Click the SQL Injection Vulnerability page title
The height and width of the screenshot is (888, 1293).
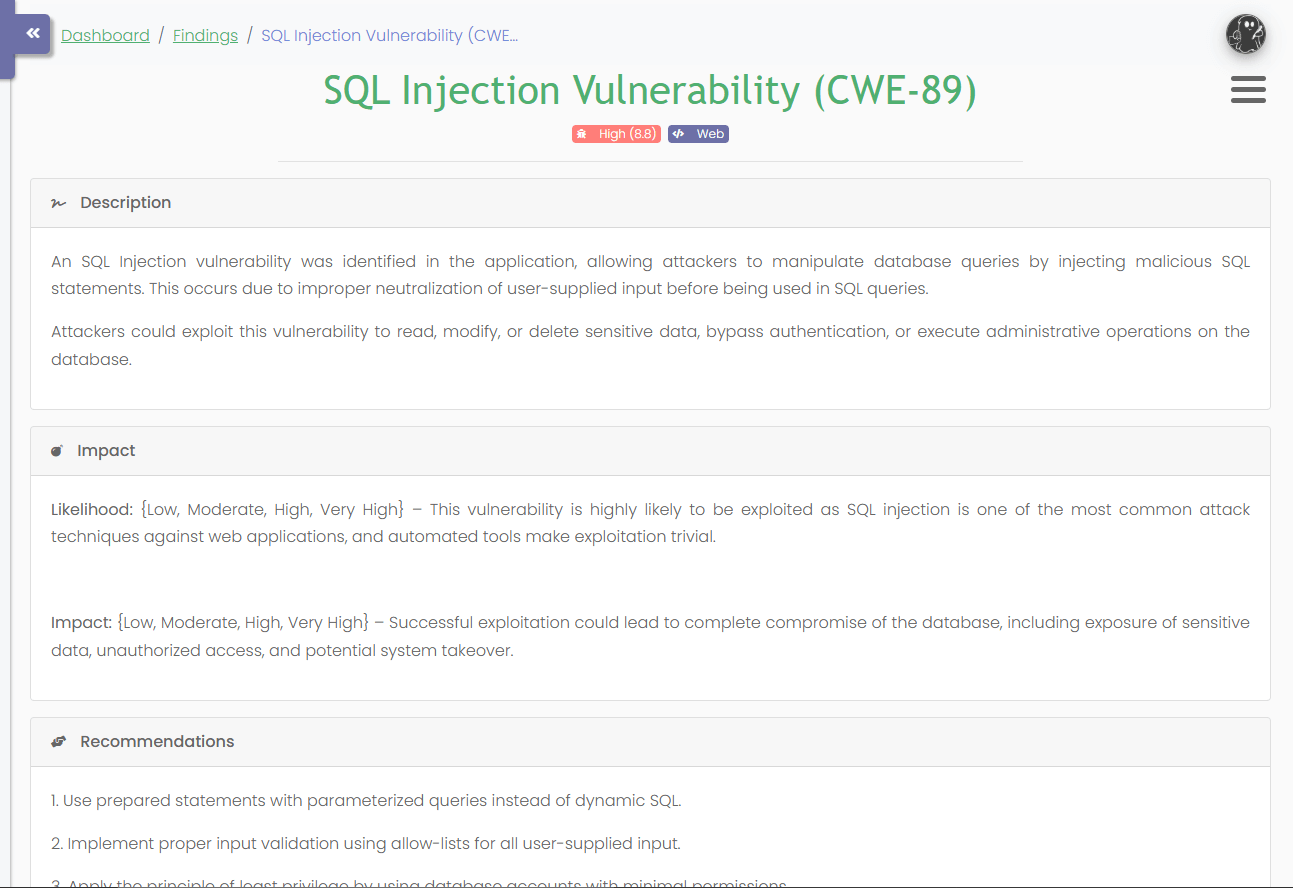click(x=650, y=90)
